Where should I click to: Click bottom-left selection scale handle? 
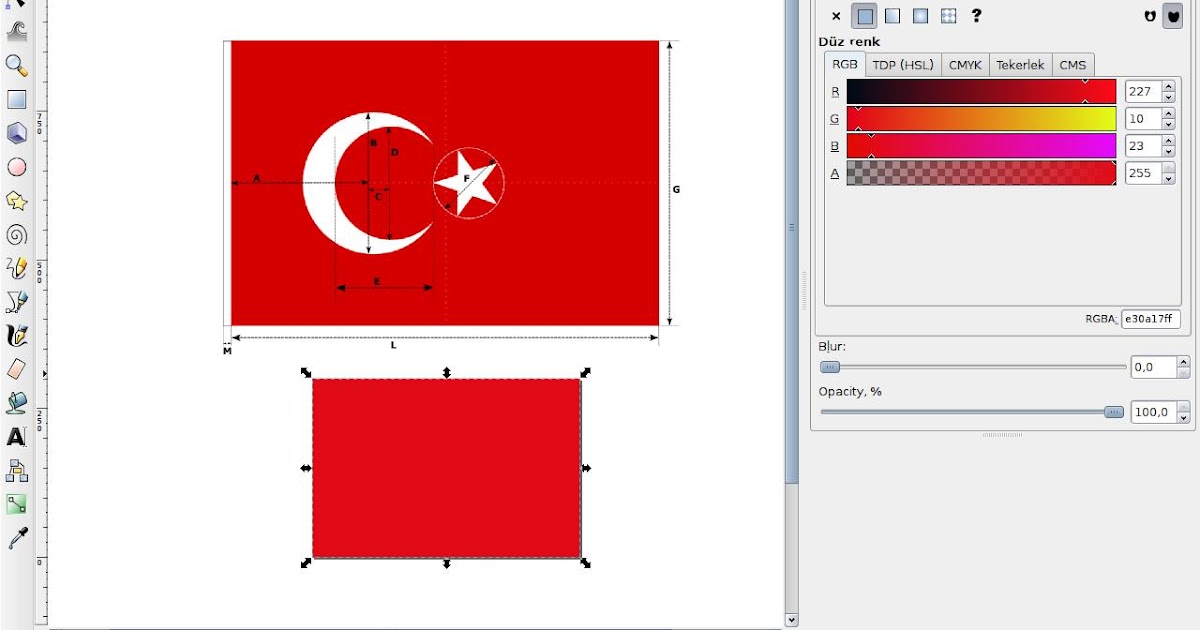(x=306, y=563)
